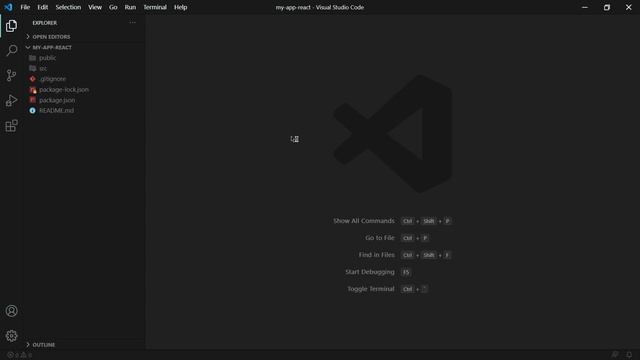The image size is (640, 360).
Task: Click the public folder icon
Action: 33,58
